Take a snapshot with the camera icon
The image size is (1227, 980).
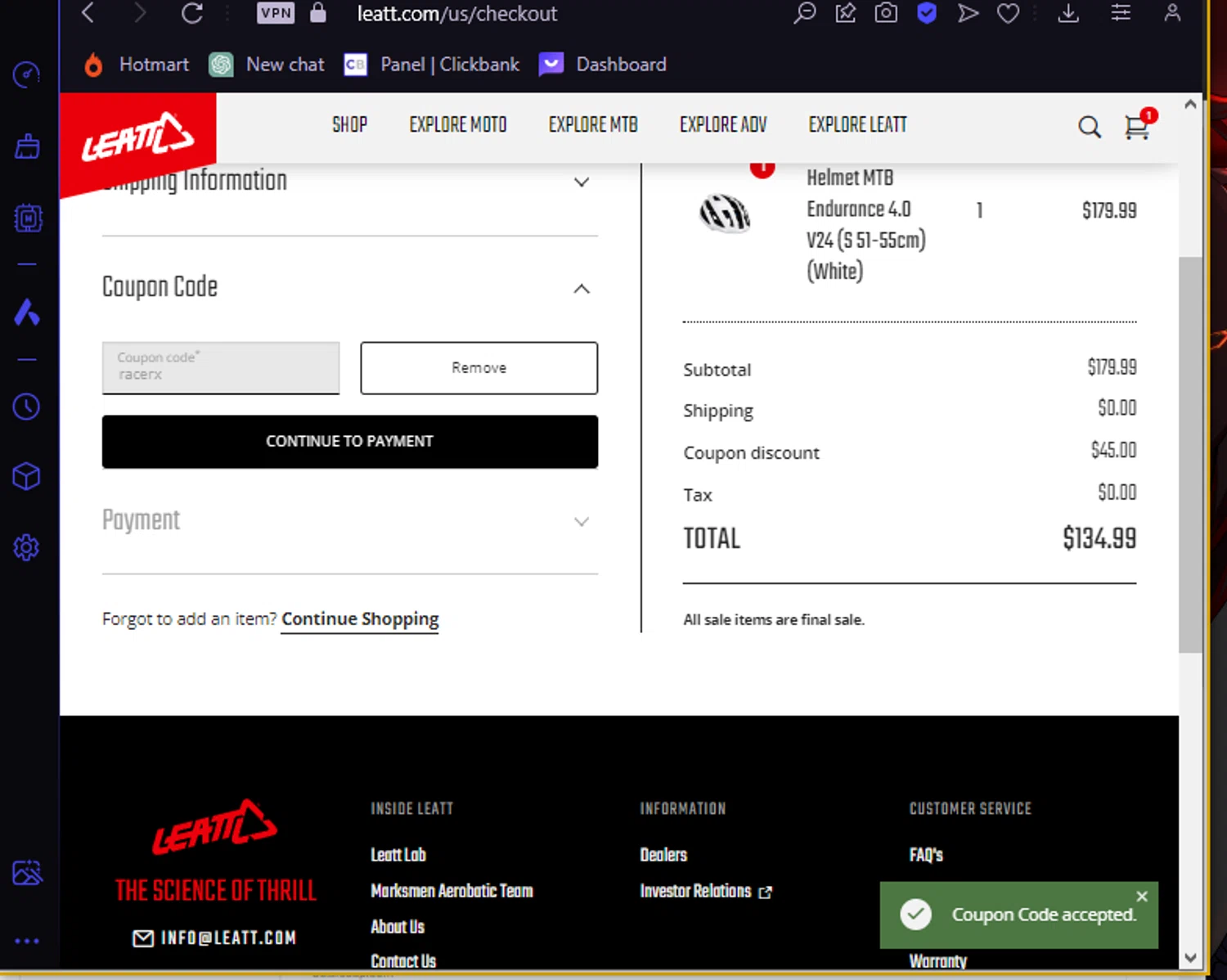point(886,13)
